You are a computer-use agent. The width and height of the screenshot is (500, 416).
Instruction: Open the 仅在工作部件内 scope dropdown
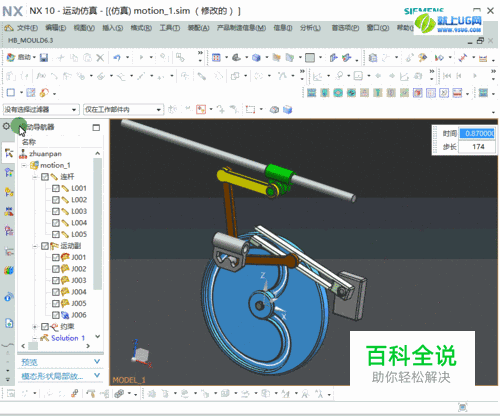[x=123, y=109]
